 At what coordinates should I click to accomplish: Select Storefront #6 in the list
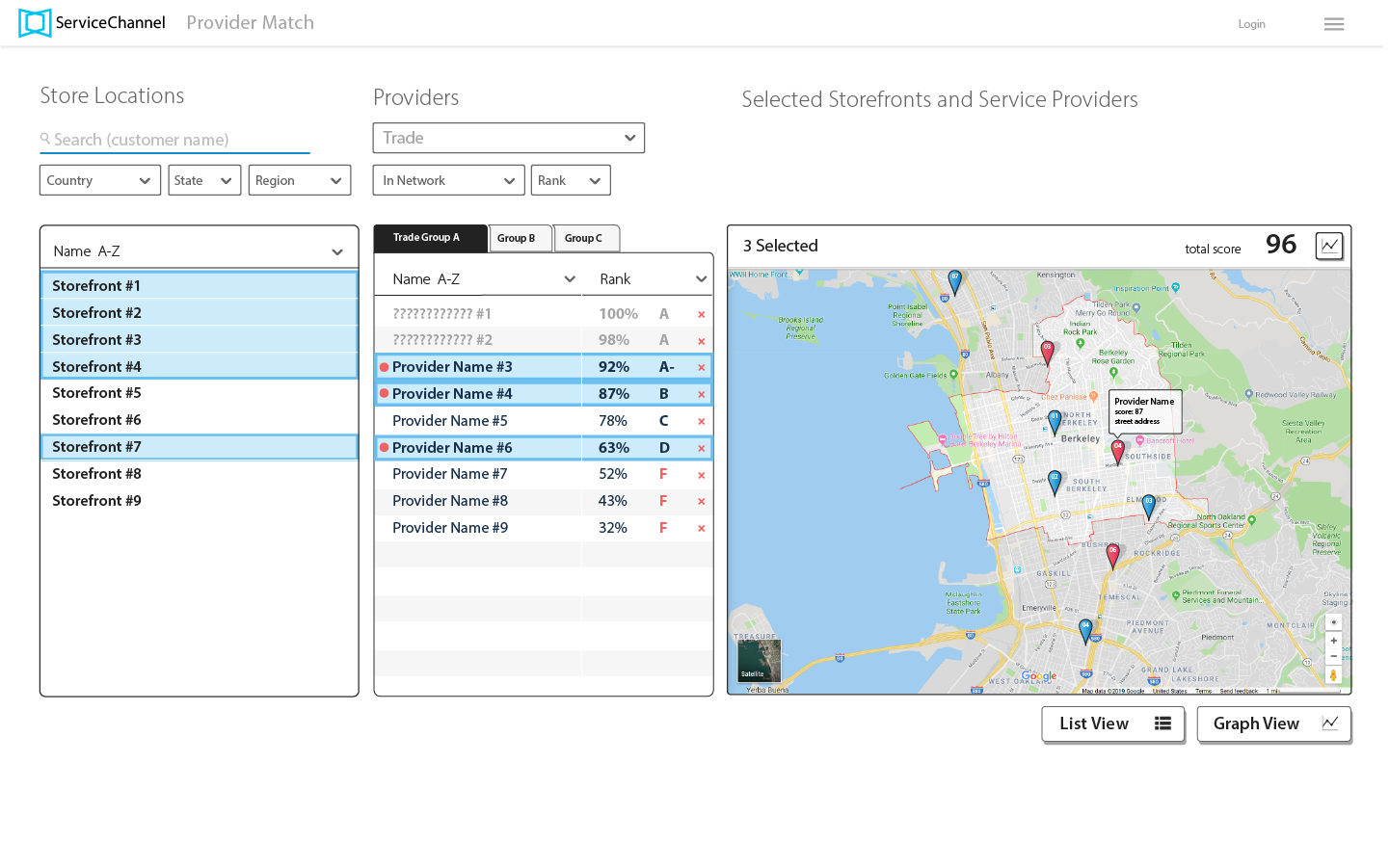click(200, 420)
